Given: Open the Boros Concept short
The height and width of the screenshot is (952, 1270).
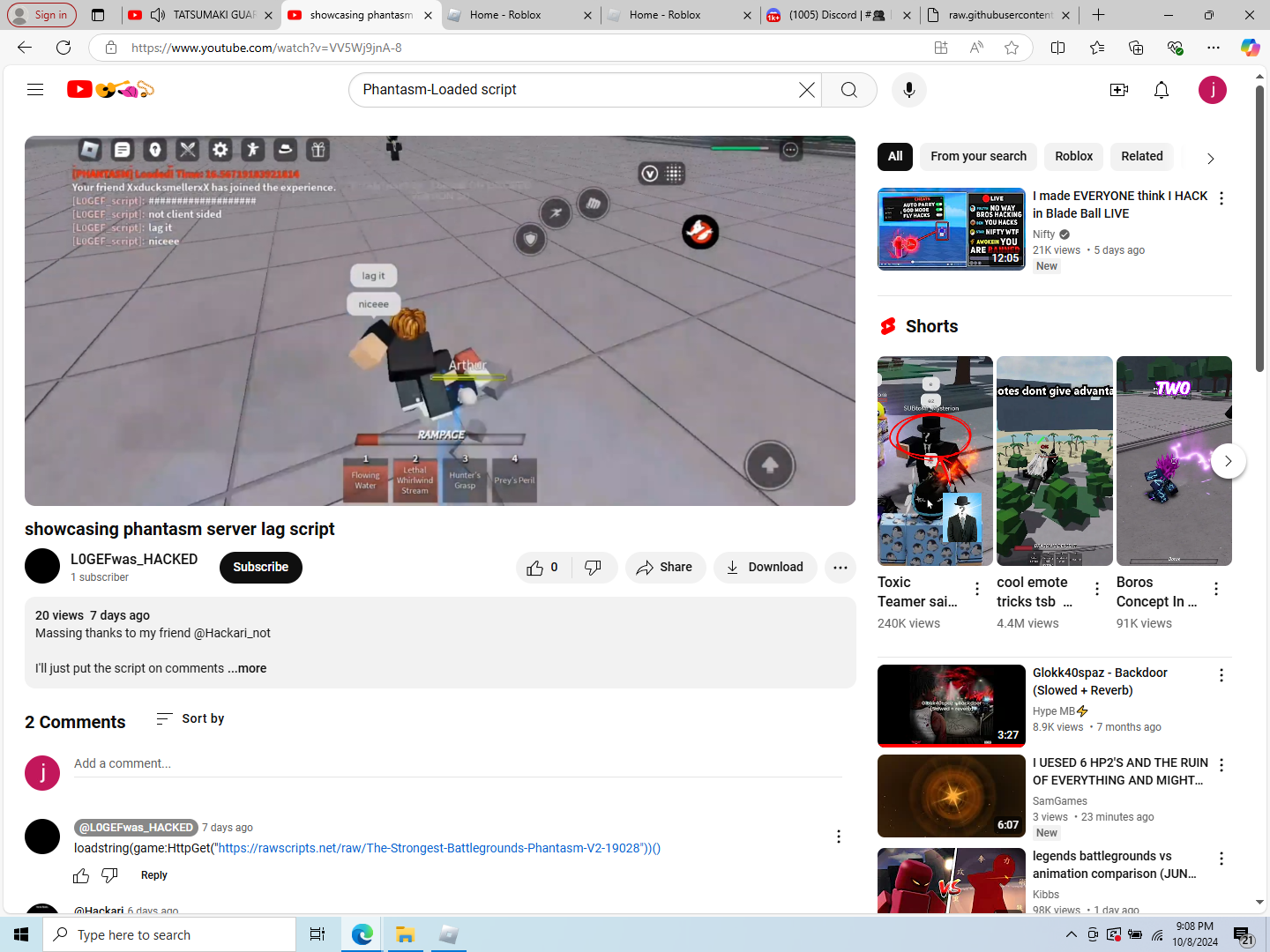Looking at the screenshot, I should [x=1174, y=461].
